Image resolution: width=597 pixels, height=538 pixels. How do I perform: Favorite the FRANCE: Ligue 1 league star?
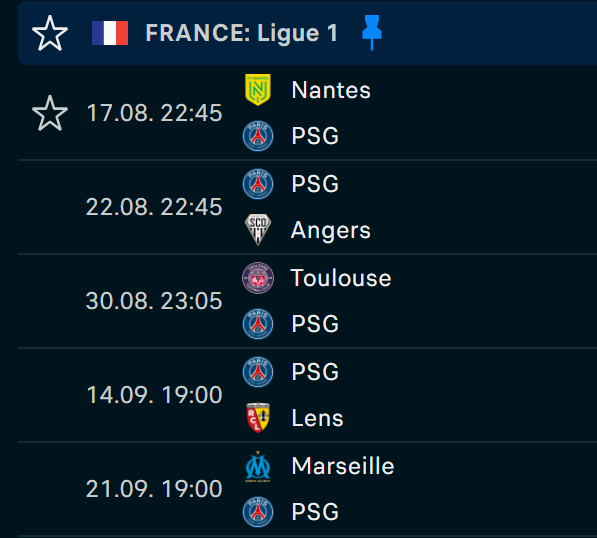pyautogui.click(x=50, y=33)
